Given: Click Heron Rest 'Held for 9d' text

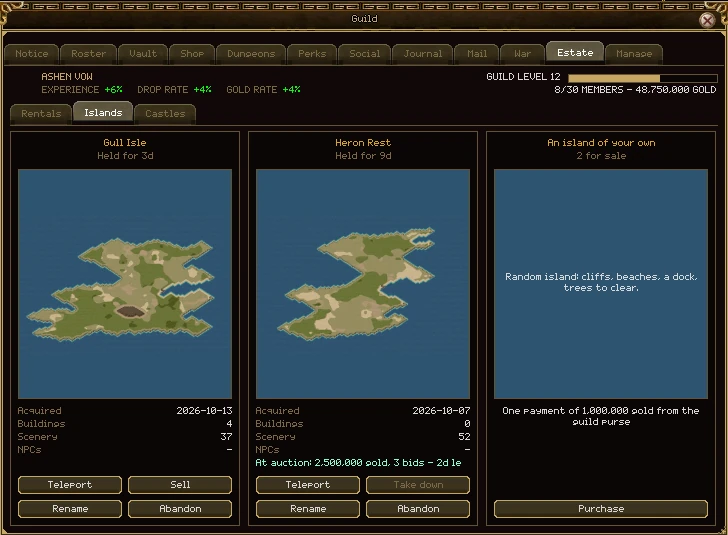Looking at the screenshot, I should 363,156.
